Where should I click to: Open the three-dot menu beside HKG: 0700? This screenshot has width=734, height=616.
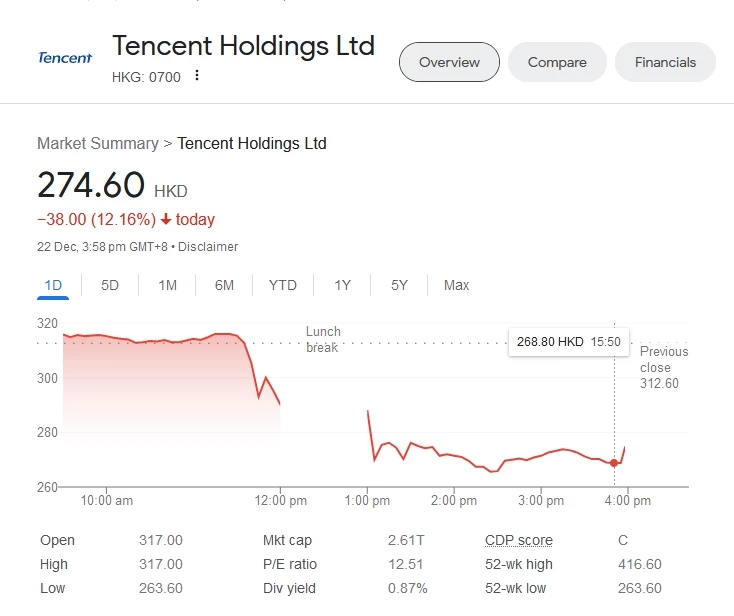[197, 75]
